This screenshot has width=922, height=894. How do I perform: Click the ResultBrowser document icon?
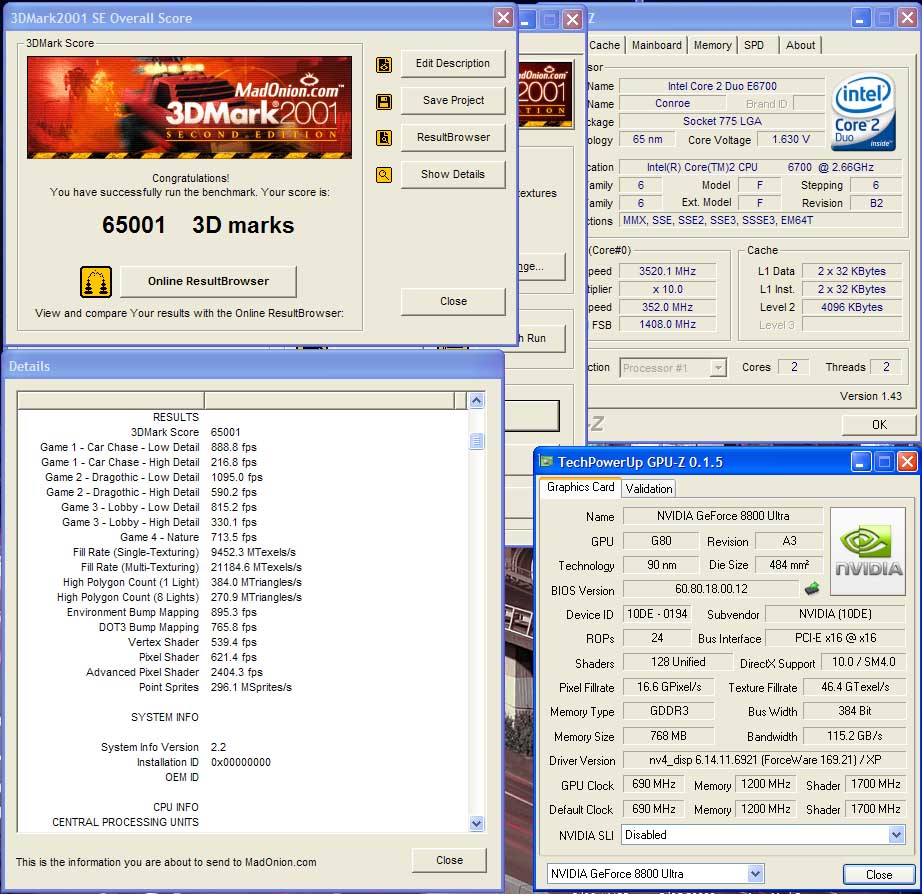coord(384,138)
